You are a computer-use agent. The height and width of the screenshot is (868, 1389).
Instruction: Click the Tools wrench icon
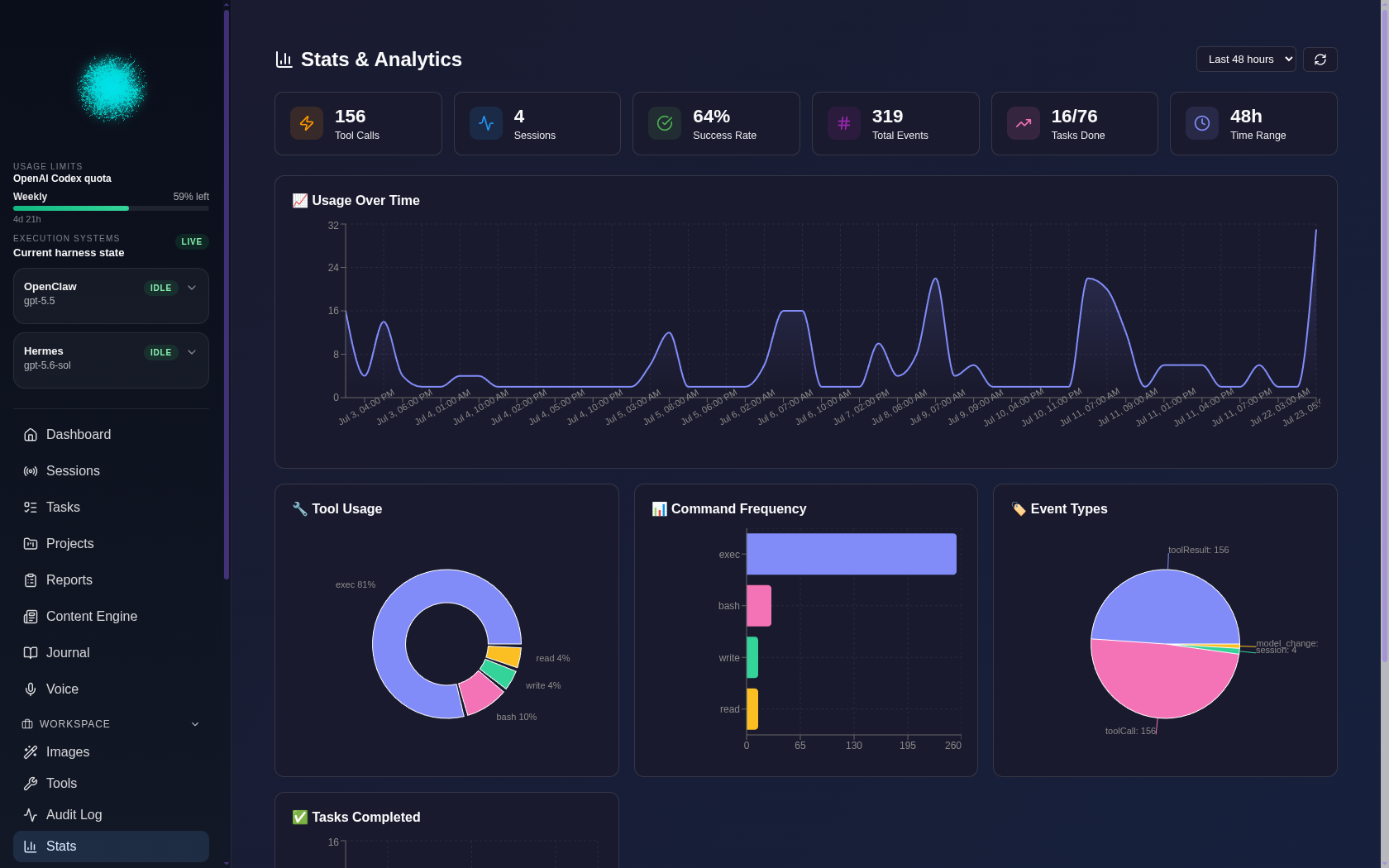pyautogui.click(x=31, y=784)
